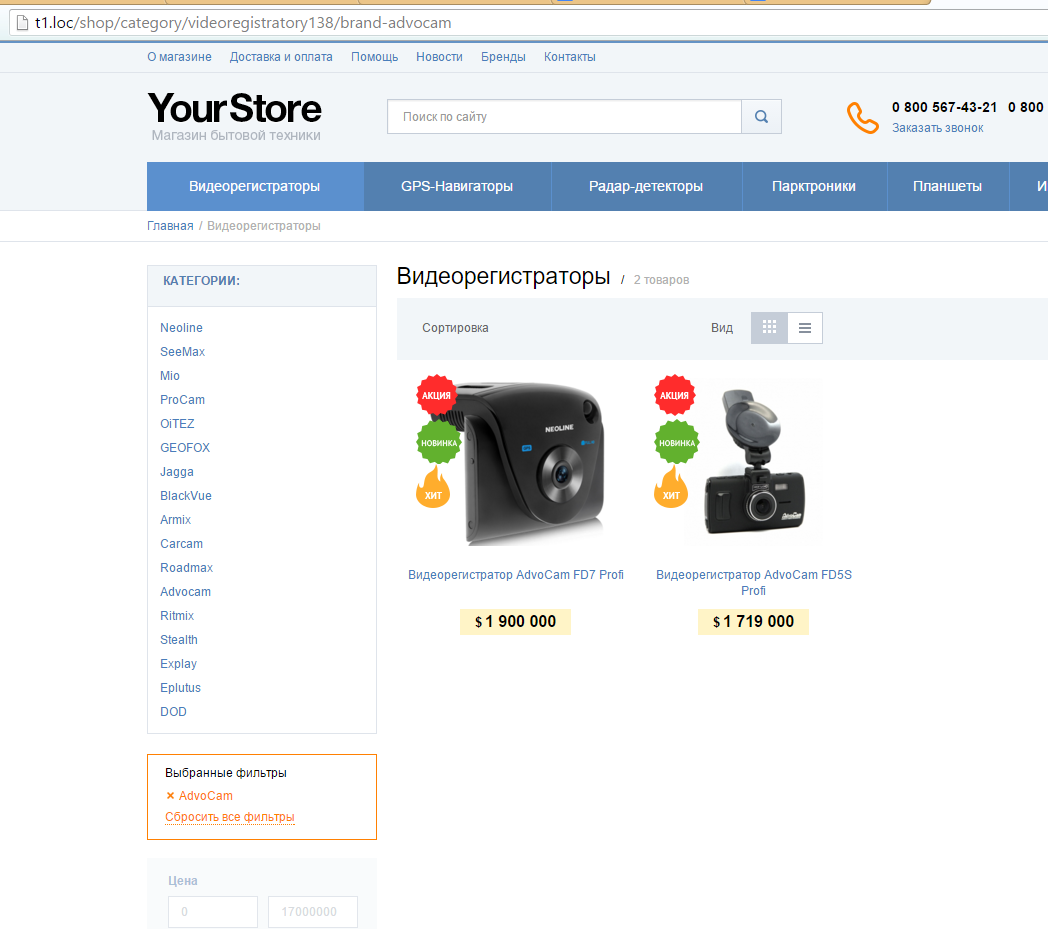Screen dimensions: 1048x929
Task: Switch to grid view layout
Action: [x=769, y=327]
